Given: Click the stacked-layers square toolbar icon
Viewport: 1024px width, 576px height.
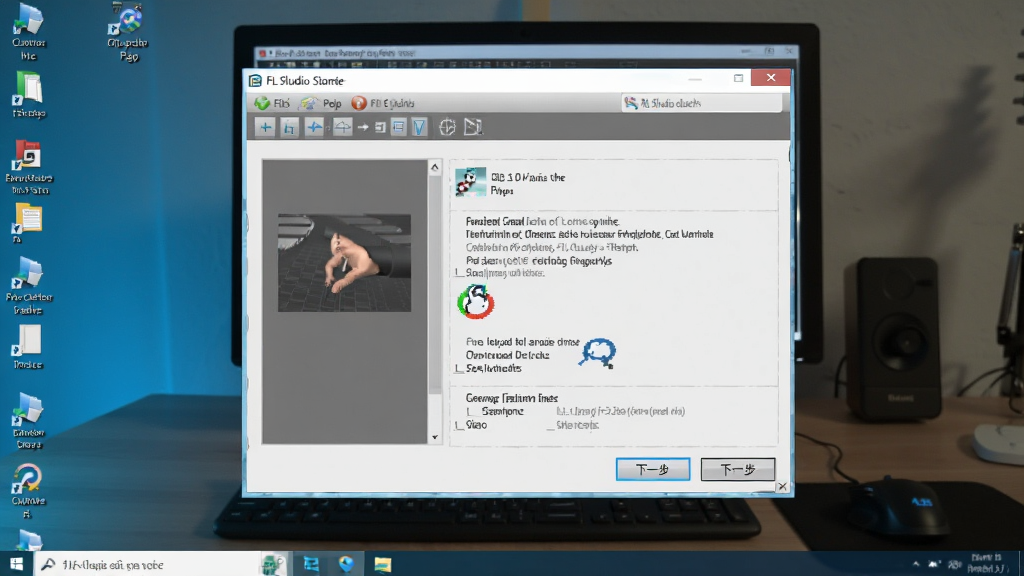Looking at the screenshot, I should [x=398, y=127].
